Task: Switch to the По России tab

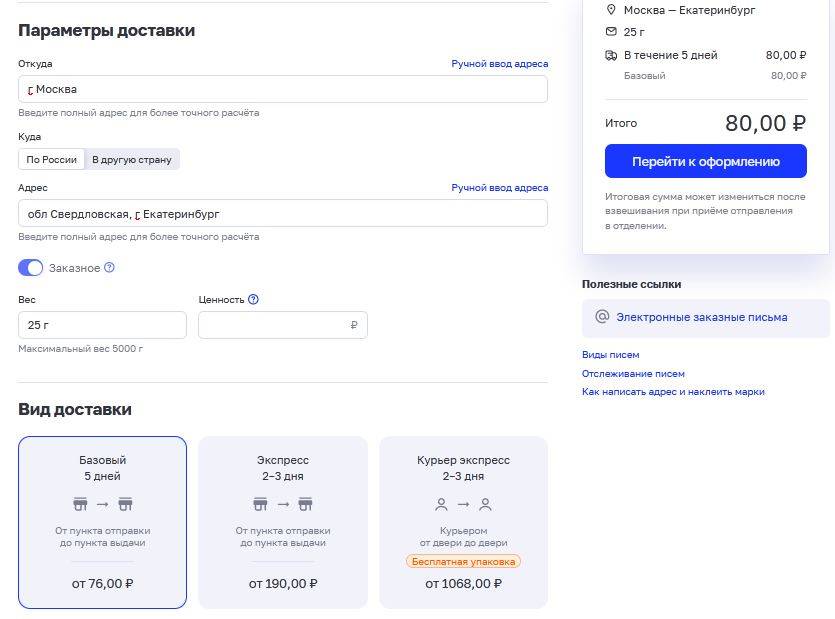Action: pyautogui.click(x=52, y=159)
